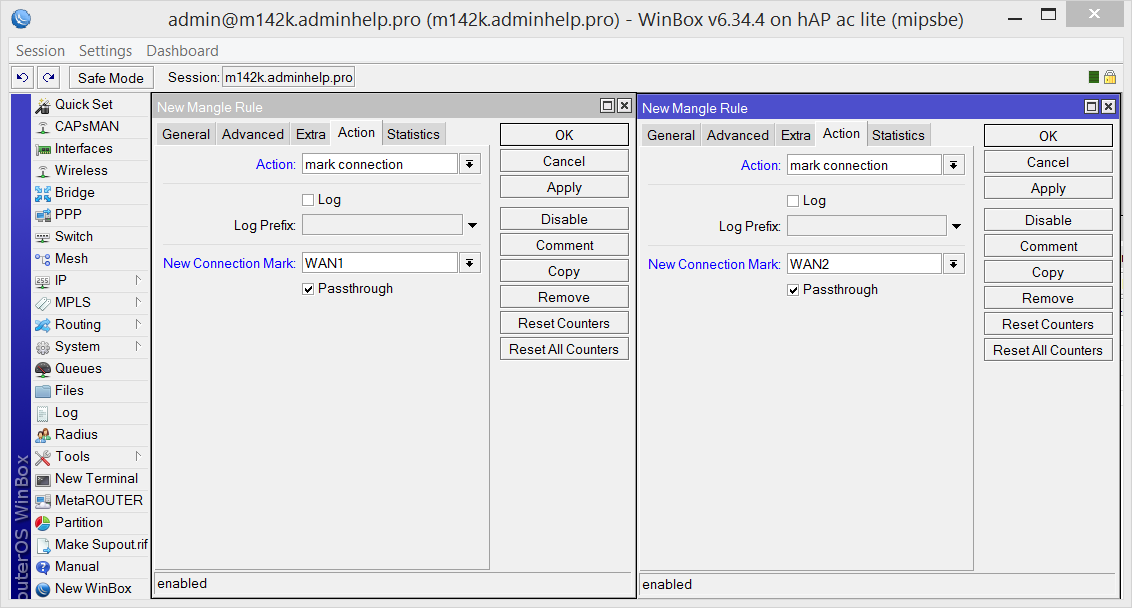This screenshot has height=608, width=1132.
Task: Open the MetaROUTER icon
Action: (x=43, y=501)
